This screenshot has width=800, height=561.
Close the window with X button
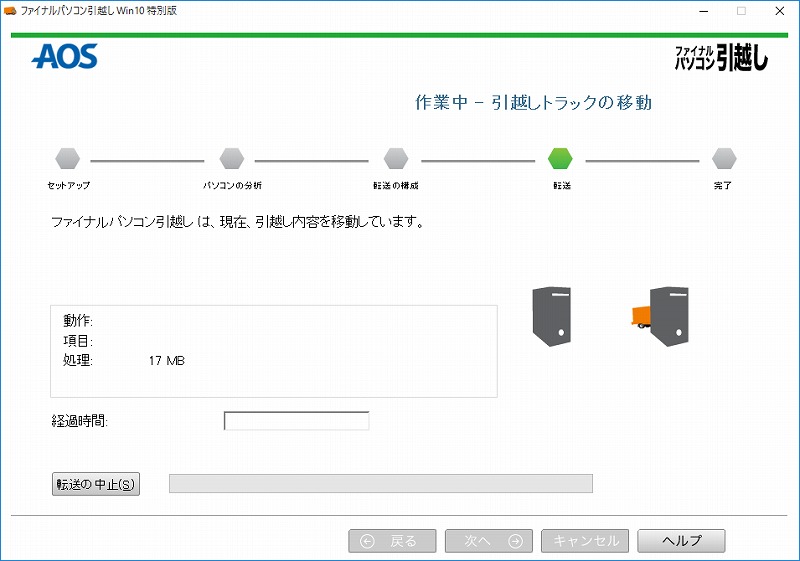pos(780,11)
